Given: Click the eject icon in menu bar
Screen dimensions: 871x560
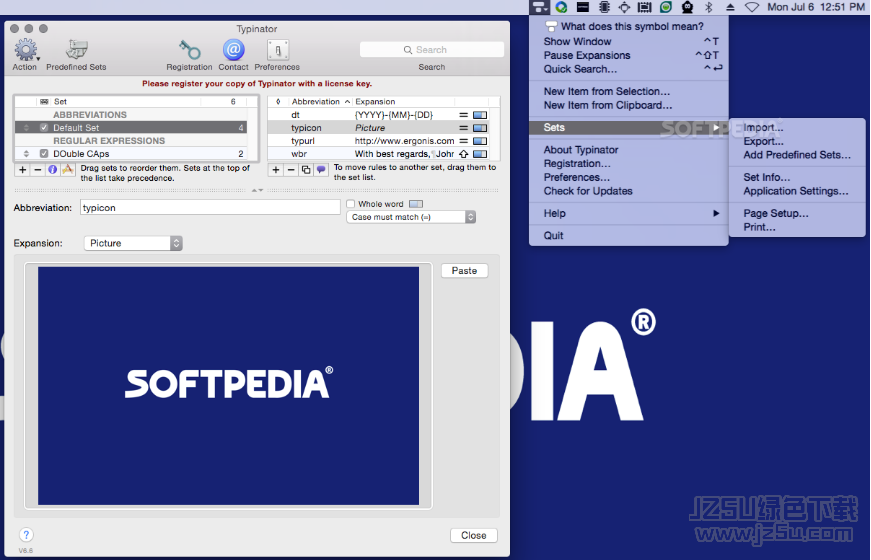Looking at the screenshot, I should (x=730, y=7).
